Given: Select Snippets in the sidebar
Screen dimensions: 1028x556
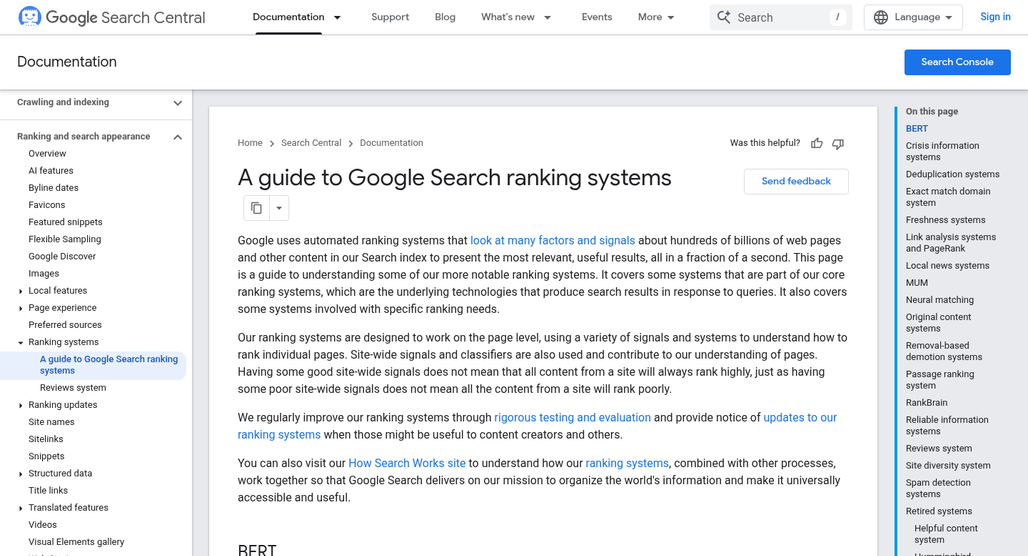Looking at the screenshot, I should pos(47,456).
